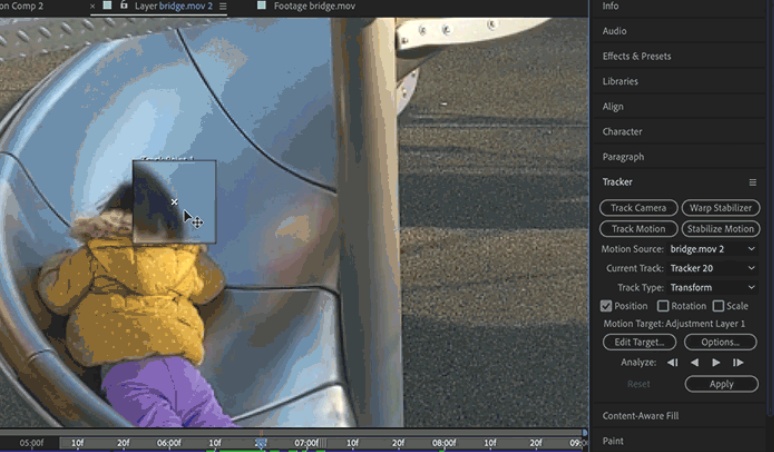
Task: Switch to the Comp 2 tab
Action: tap(22, 6)
